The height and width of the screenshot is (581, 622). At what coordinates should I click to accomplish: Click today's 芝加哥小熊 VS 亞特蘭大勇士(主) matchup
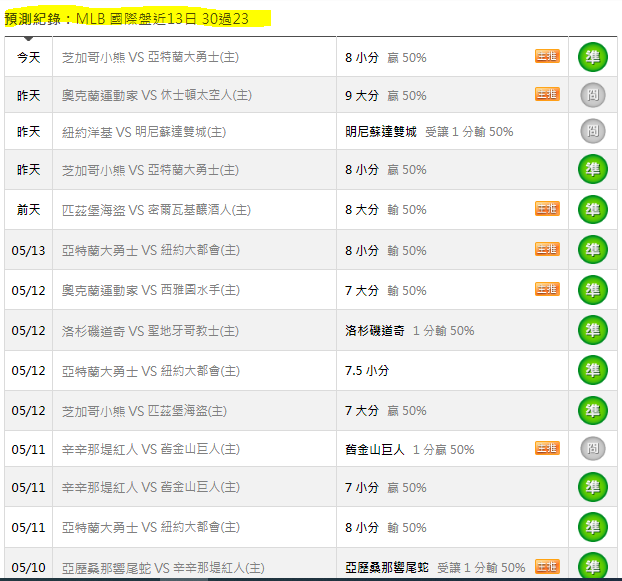point(150,57)
